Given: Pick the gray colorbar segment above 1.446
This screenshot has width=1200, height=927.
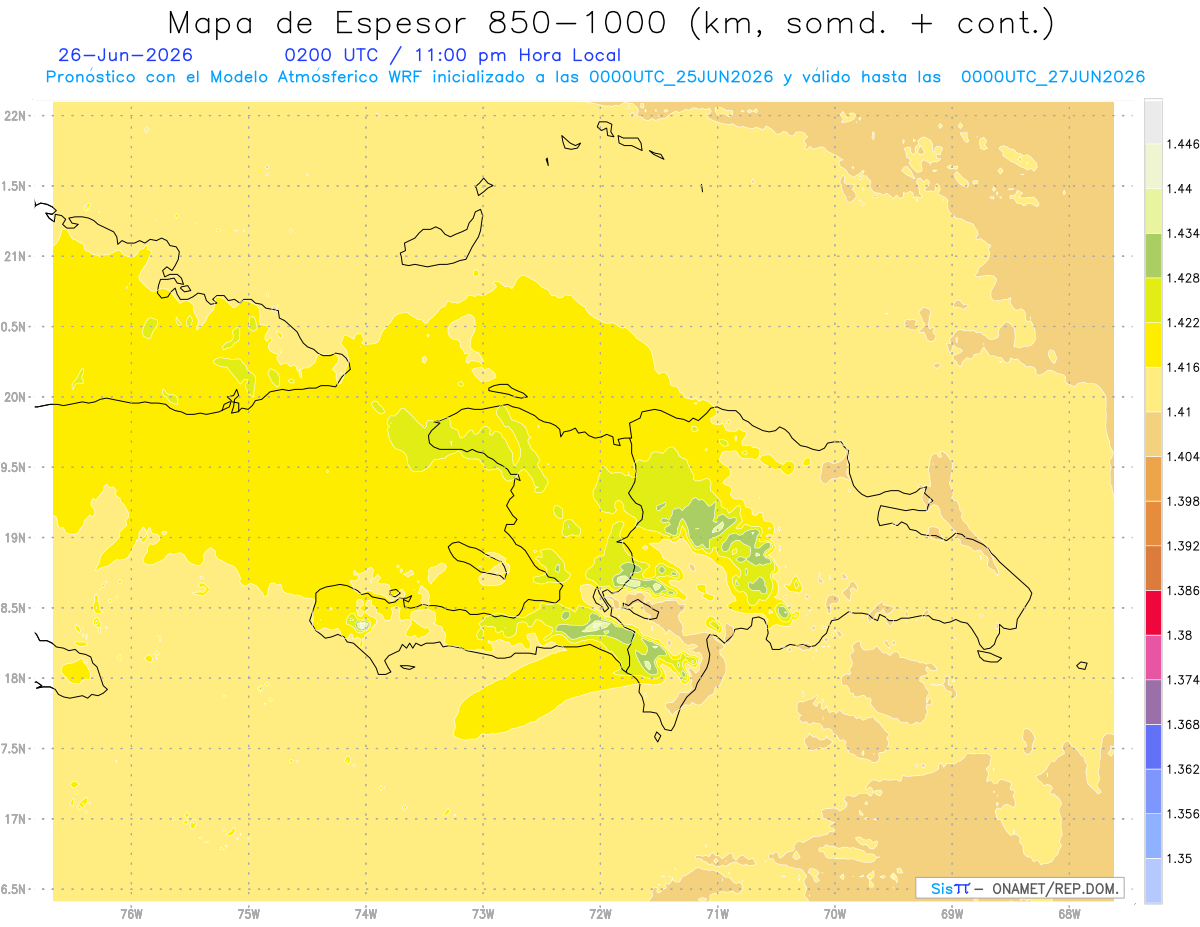Looking at the screenshot, I should tap(1153, 121).
